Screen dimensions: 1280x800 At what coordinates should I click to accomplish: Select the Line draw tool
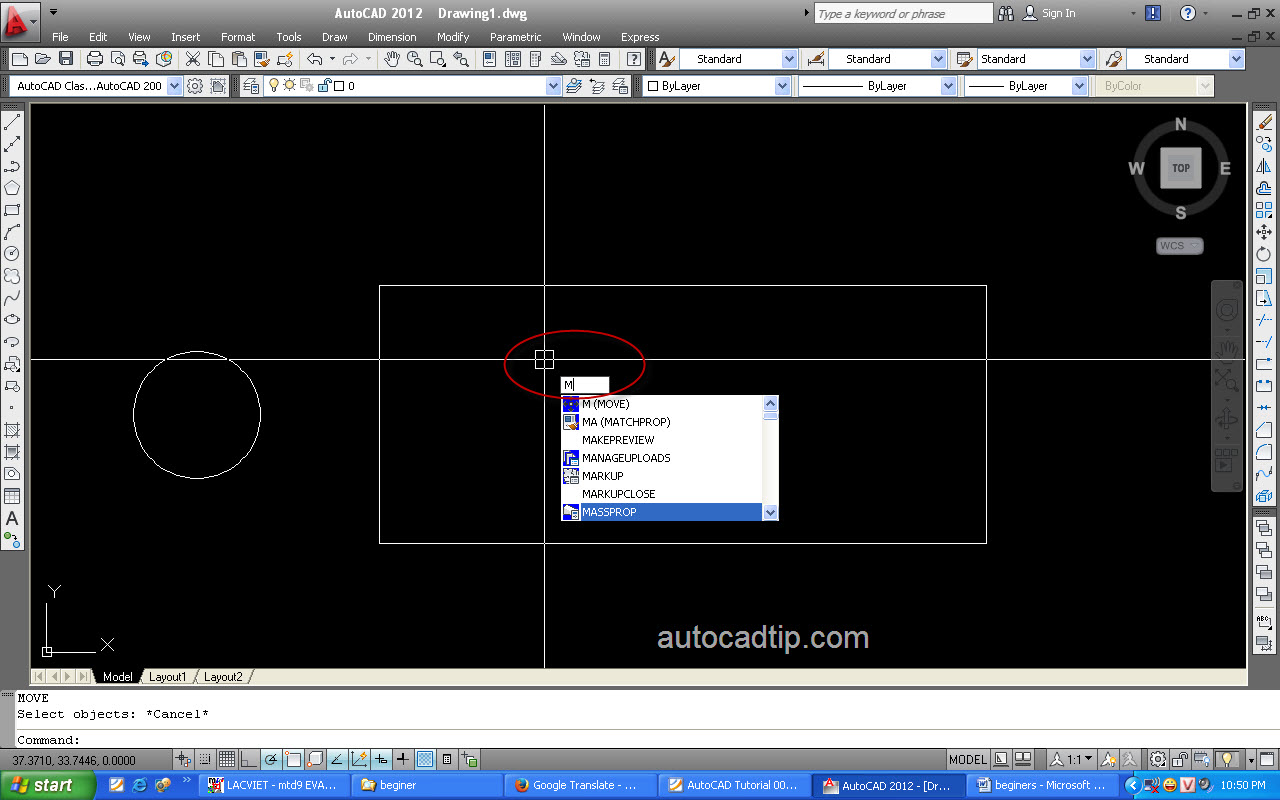(x=12, y=122)
